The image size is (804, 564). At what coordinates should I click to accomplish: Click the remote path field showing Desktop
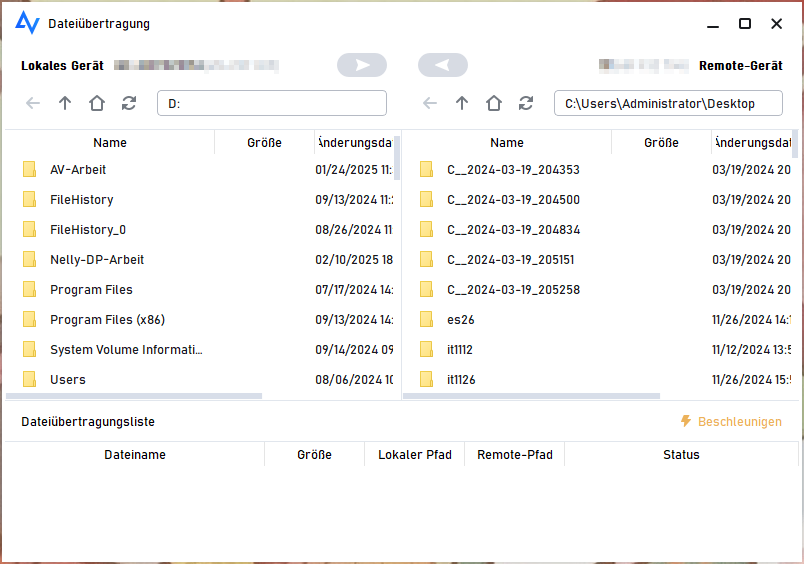click(668, 104)
